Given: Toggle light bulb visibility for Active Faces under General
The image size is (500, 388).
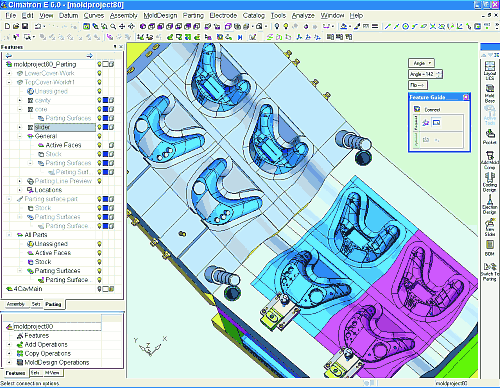Looking at the screenshot, I should (99, 145).
